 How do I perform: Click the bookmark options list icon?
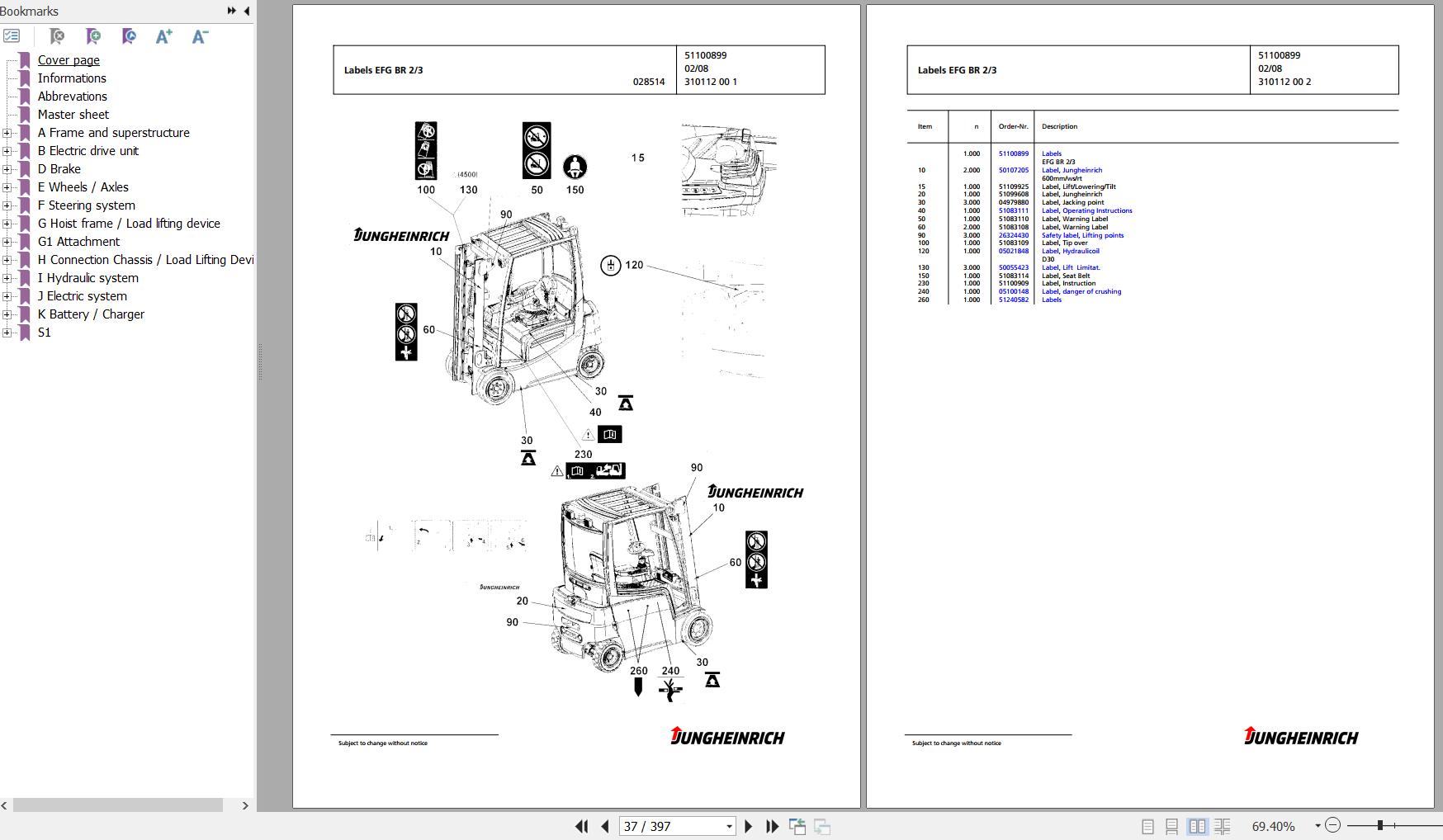[x=12, y=36]
